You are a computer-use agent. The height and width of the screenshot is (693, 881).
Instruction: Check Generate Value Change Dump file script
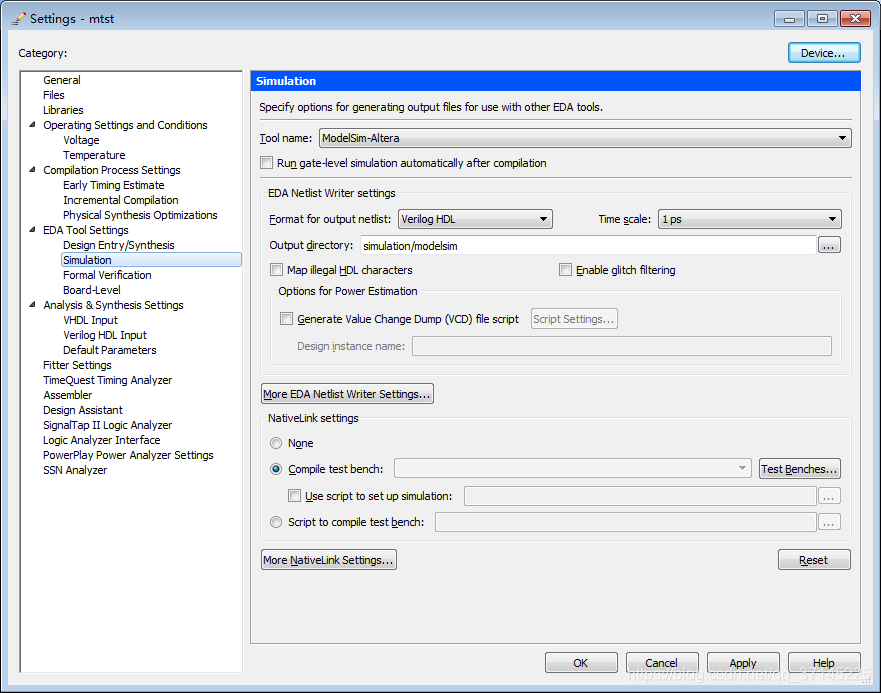click(x=287, y=319)
